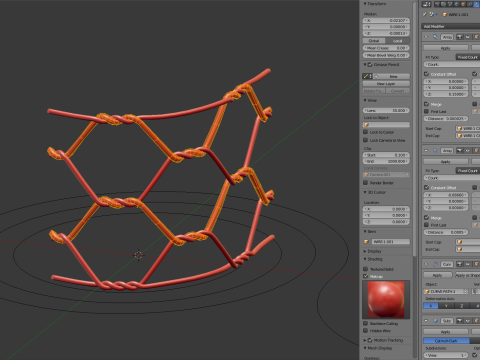Toggle render visibility of the first Array modifier
Screen dimensions: 480x360
(459, 37)
